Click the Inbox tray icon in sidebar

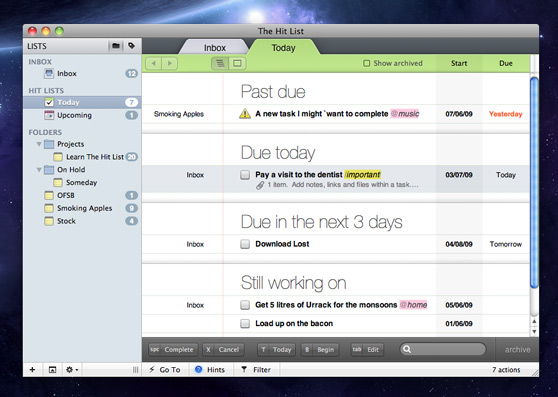coord(49,74)
